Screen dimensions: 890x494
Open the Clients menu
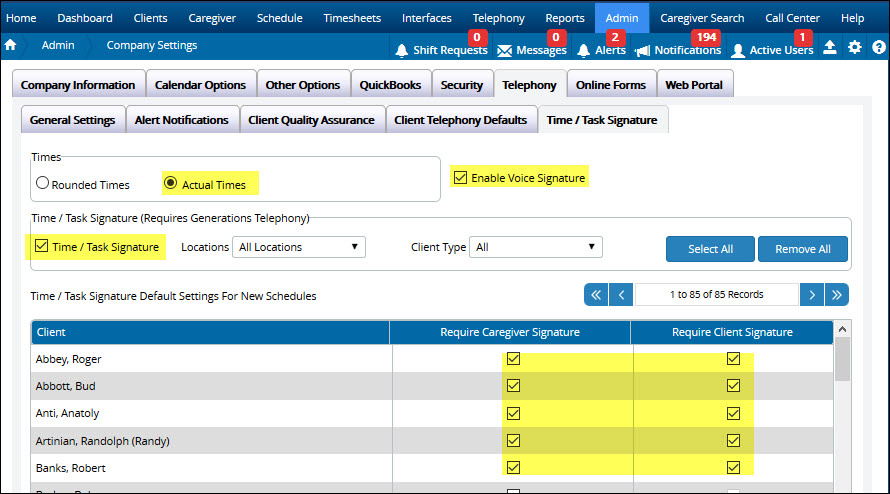pos(150,18)
